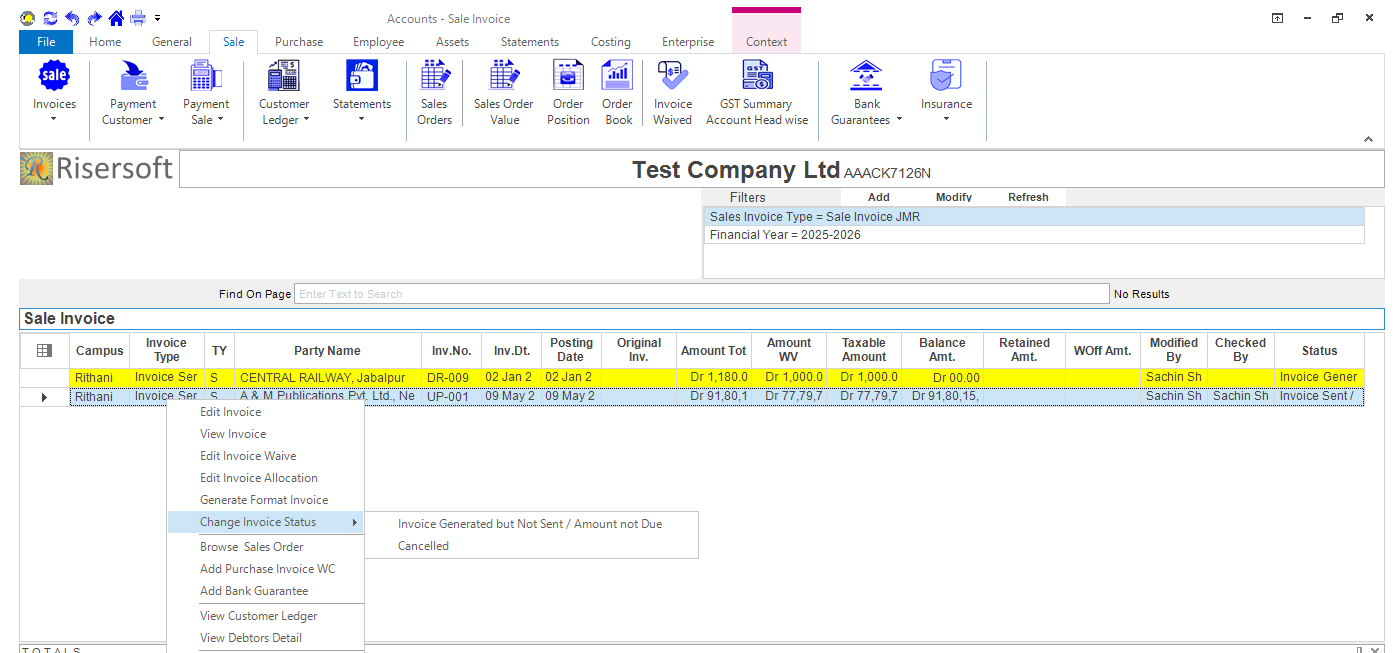Click the Find On Page search field
The image size is (1397, 653).
(700, 294)
